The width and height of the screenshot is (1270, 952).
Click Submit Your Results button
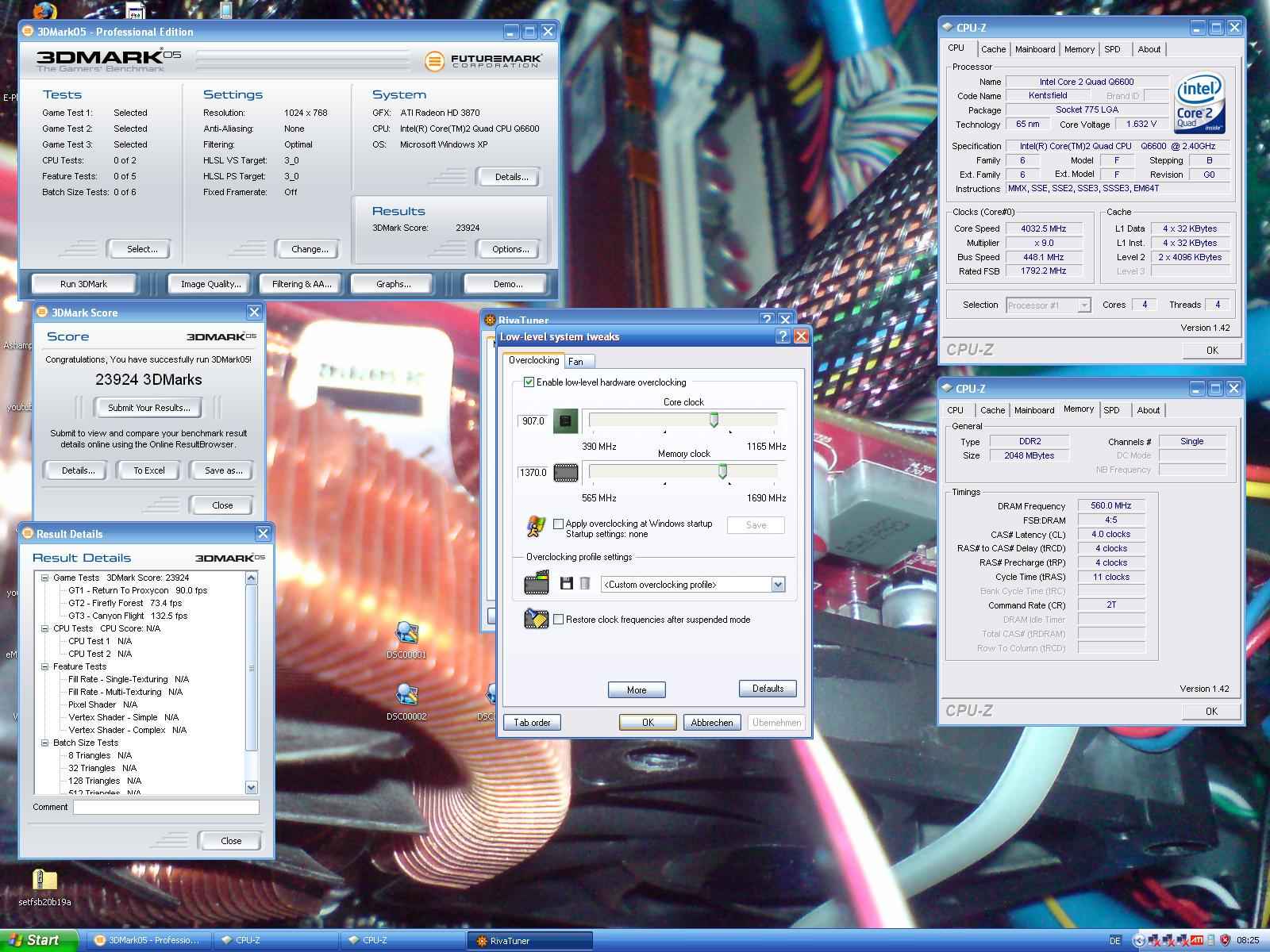coord(149,408)
